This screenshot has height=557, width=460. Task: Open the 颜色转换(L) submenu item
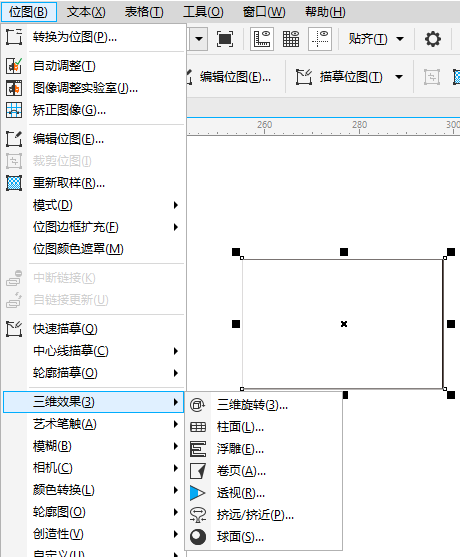click(93, 490)
